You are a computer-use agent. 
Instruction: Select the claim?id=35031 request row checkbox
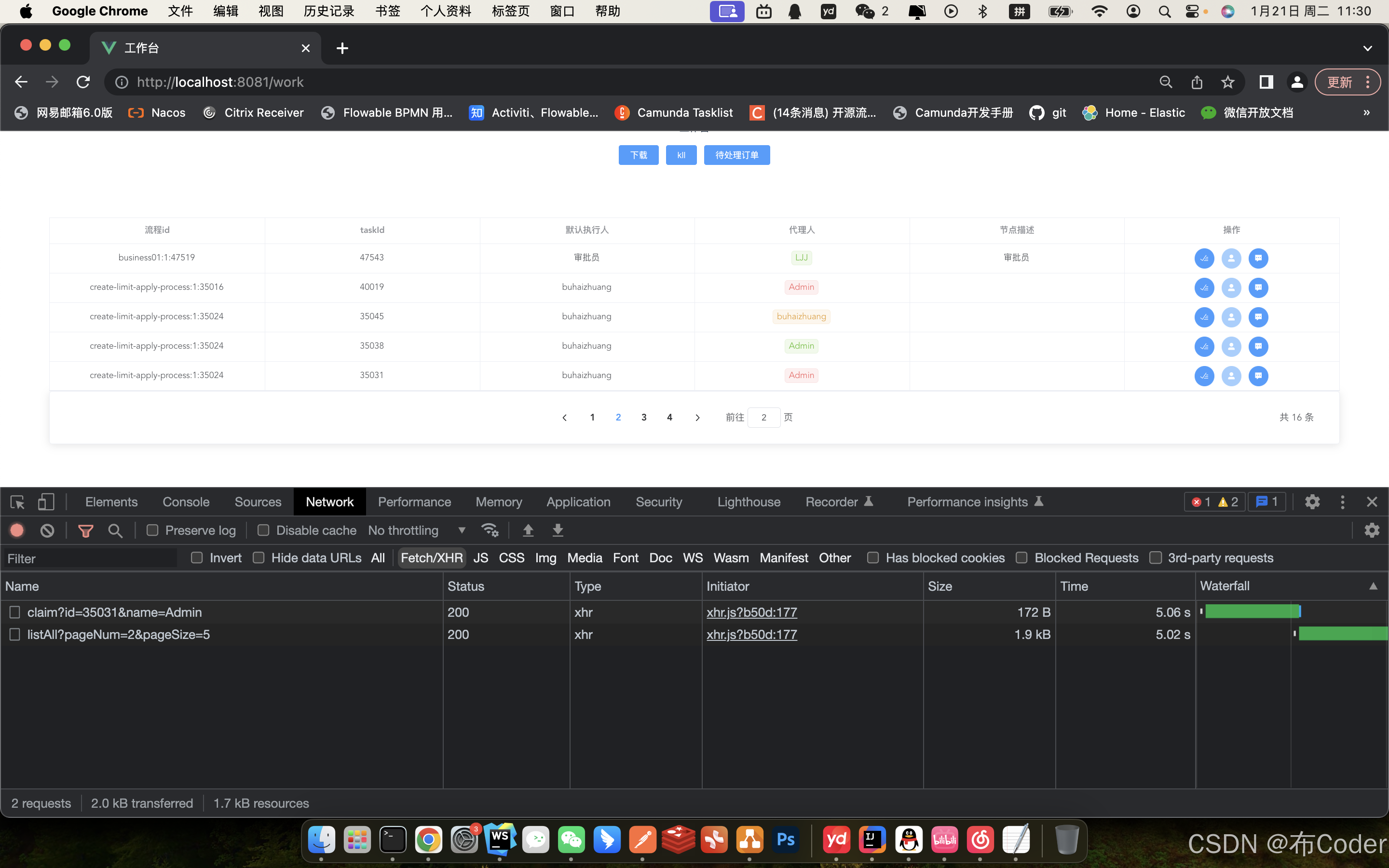[x=15, y=612]
